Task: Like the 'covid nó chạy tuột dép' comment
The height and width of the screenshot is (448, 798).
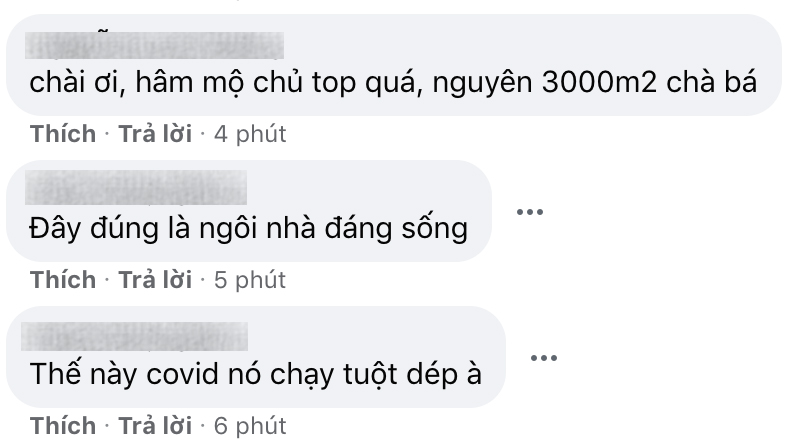Action: coord(63,426)
